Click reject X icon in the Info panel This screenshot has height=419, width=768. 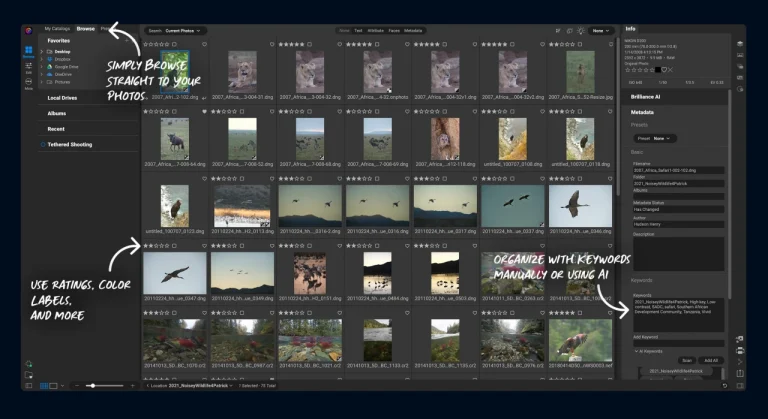(x=671, y=70)
